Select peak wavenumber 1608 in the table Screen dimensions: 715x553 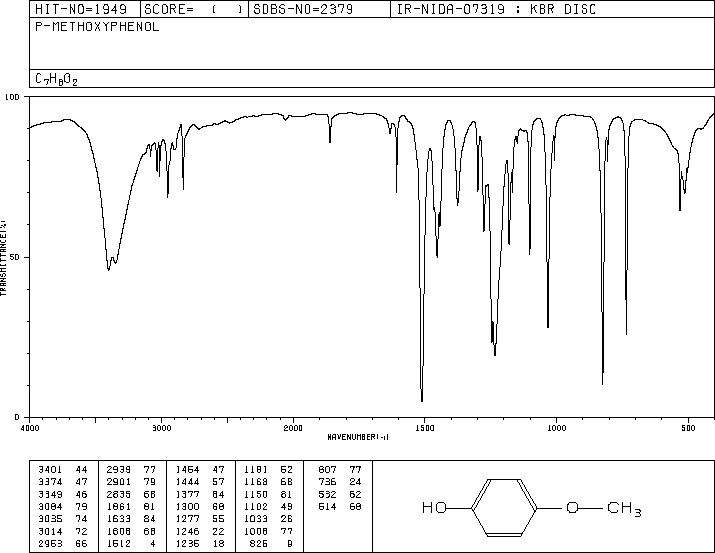click(119, 532)
